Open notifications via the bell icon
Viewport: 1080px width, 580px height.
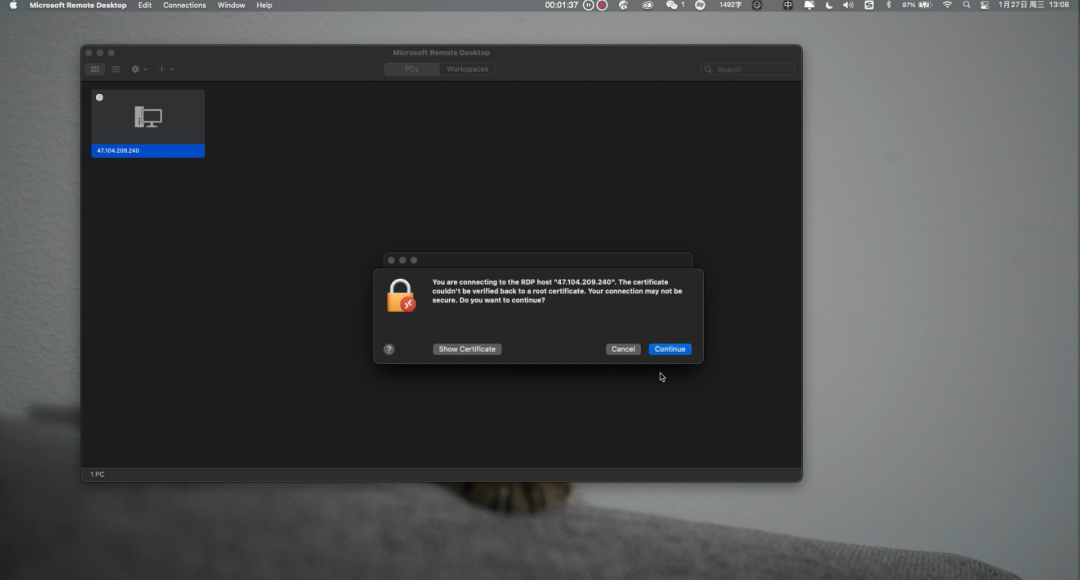(x=809, y=5)
